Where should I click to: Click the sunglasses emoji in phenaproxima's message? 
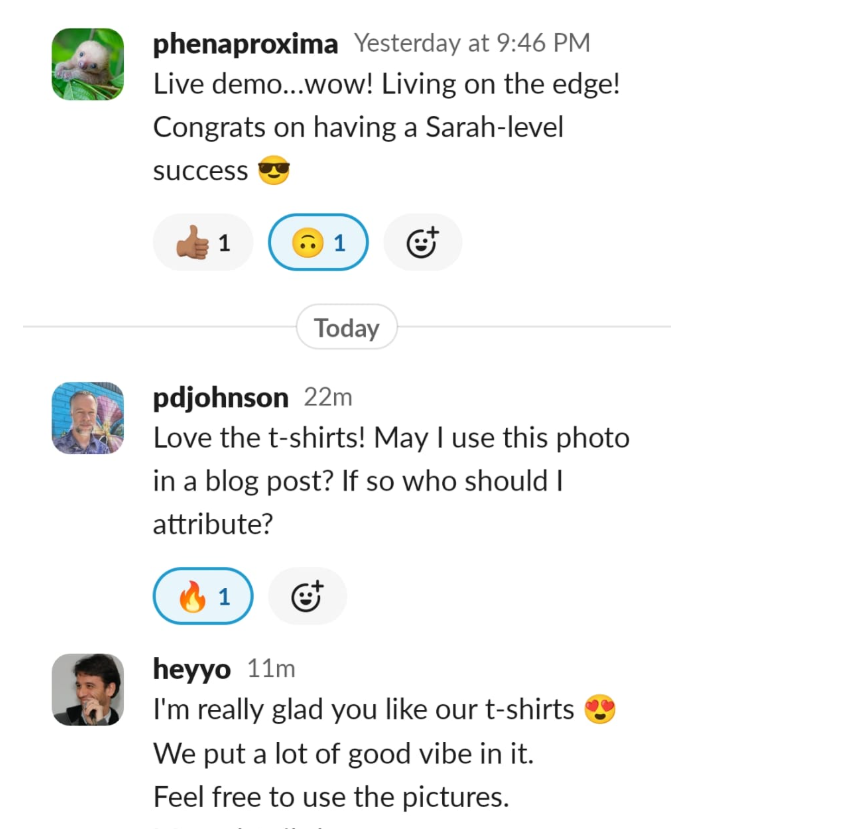273,172
